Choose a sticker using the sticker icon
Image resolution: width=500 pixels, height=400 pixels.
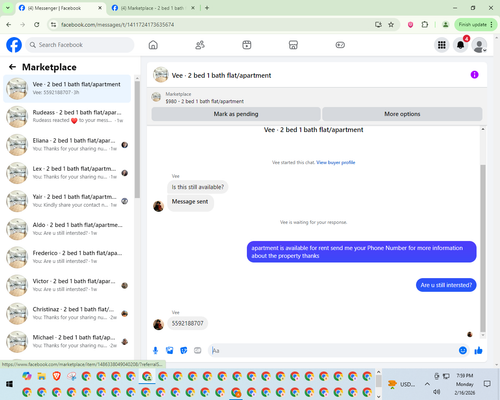click(x=184, y=350)
